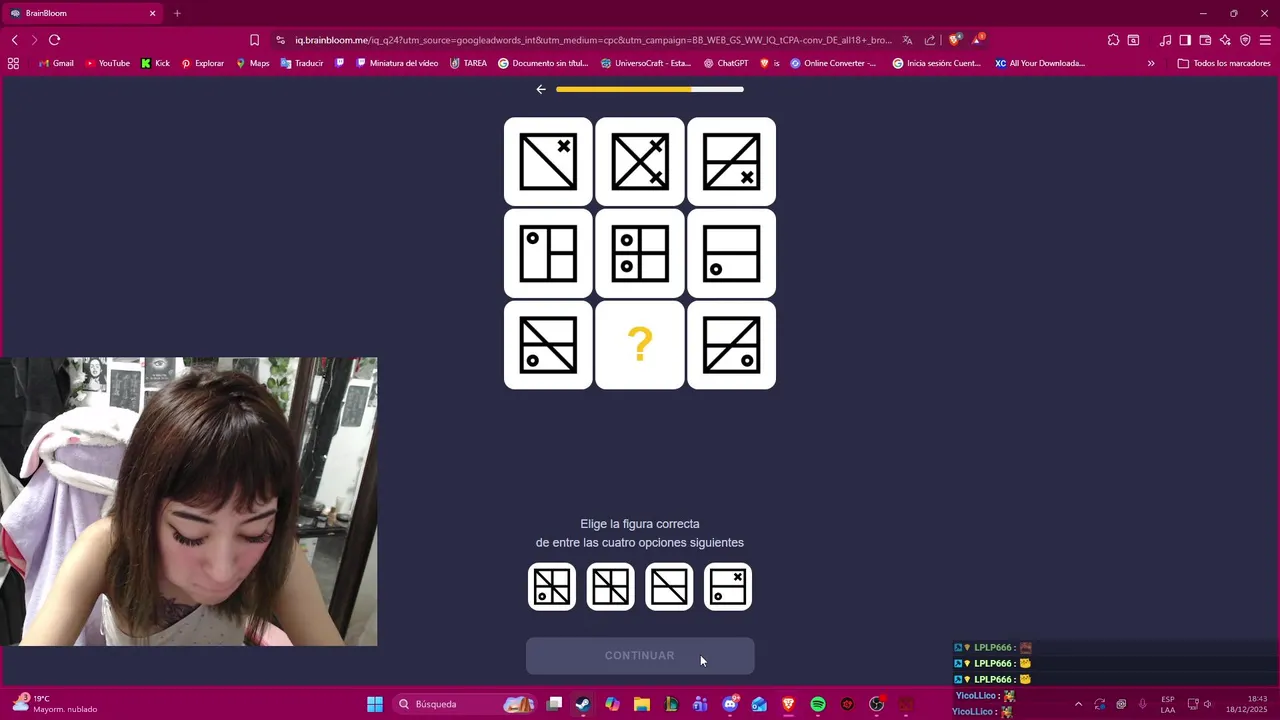Image resolution: width=1280 pixels, height=720 pixels.
Task: Open the Traducir bookmark
Action: pyautogui.click(x=302, y=63)
